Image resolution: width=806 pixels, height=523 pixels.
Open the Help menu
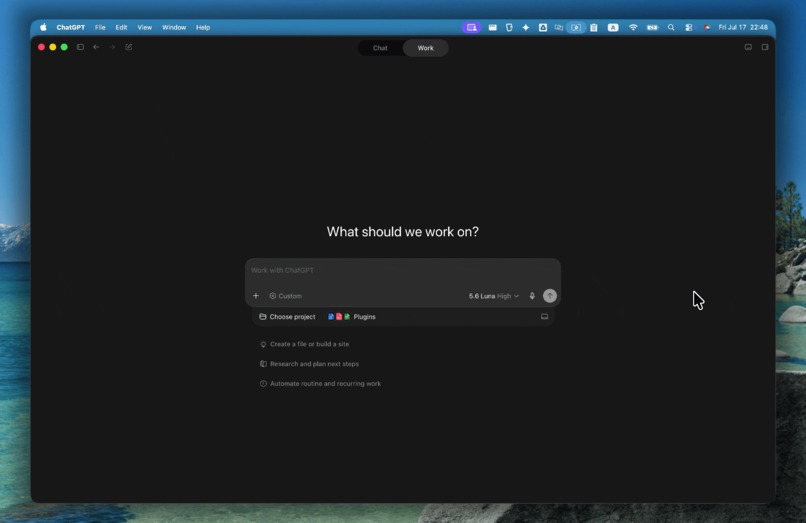pos(203,27)
